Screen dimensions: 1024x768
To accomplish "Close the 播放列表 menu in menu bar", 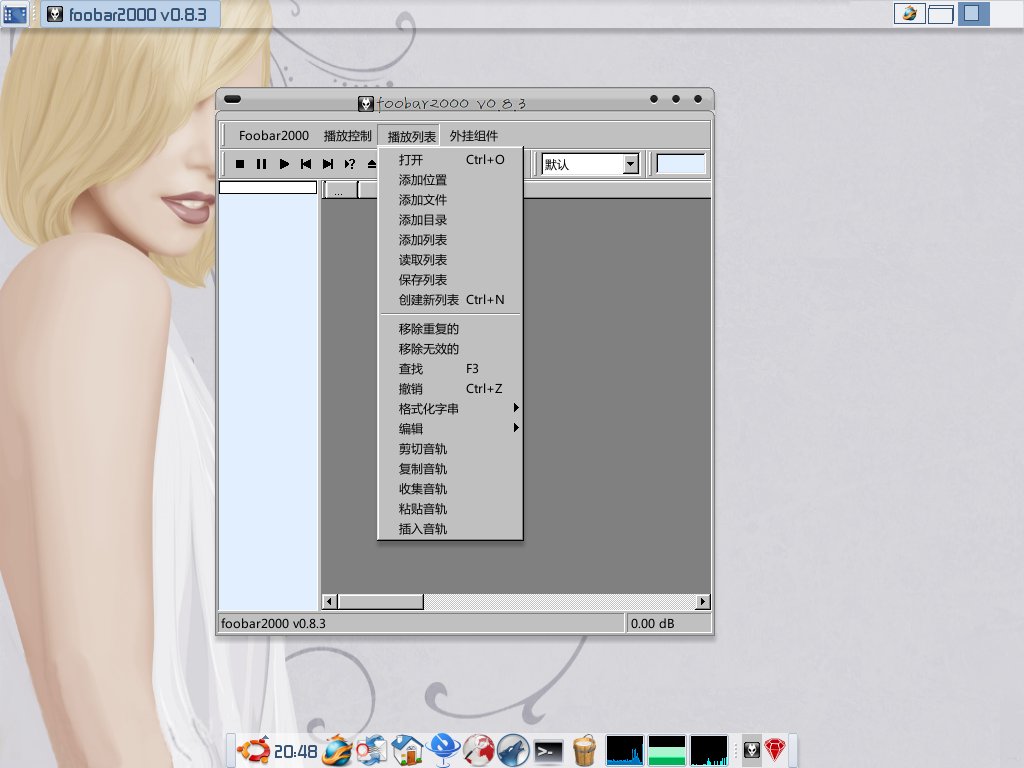I will [411, 136].
